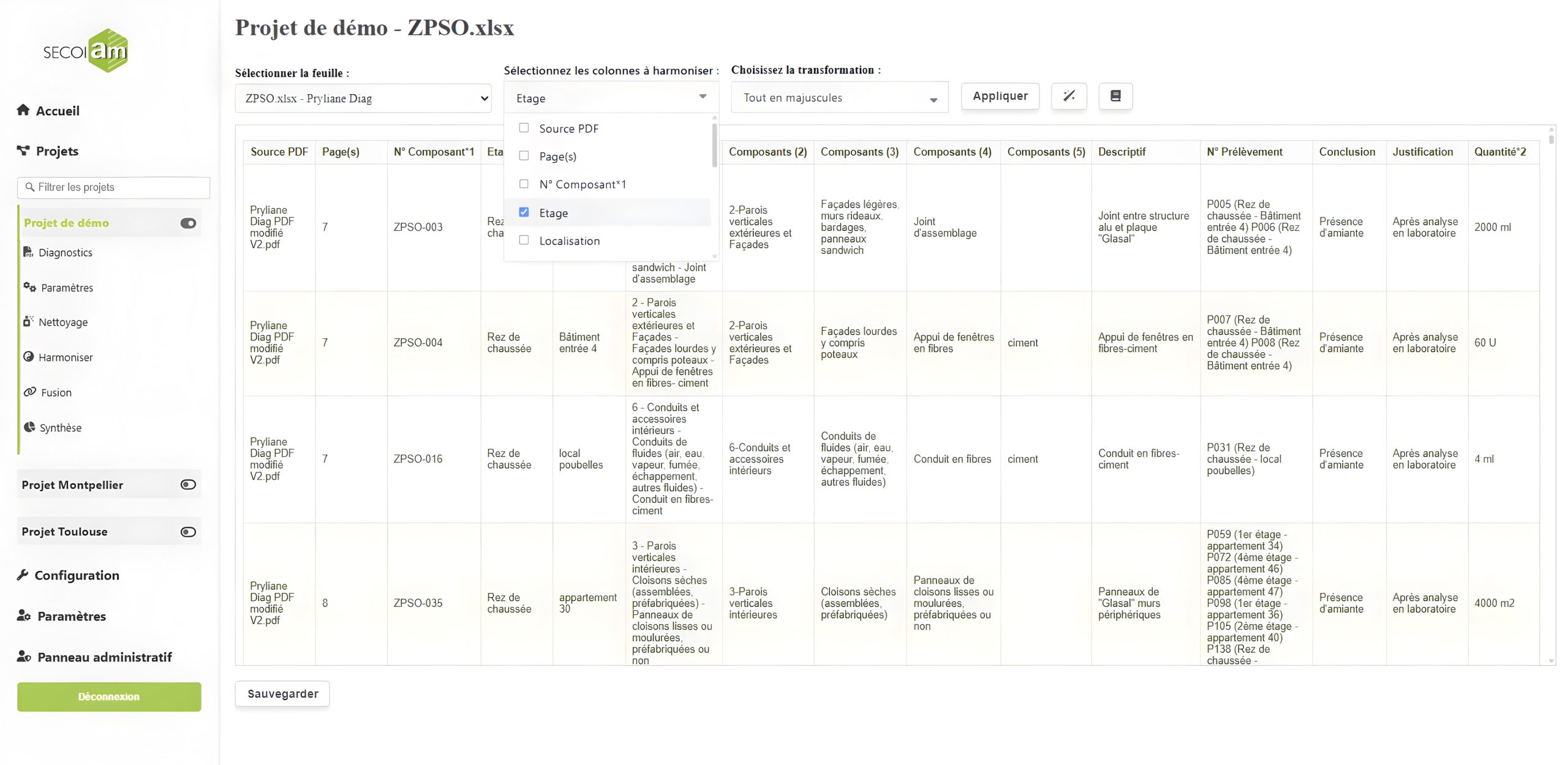Open the Diagnostics sidebar item

(65, 252)
